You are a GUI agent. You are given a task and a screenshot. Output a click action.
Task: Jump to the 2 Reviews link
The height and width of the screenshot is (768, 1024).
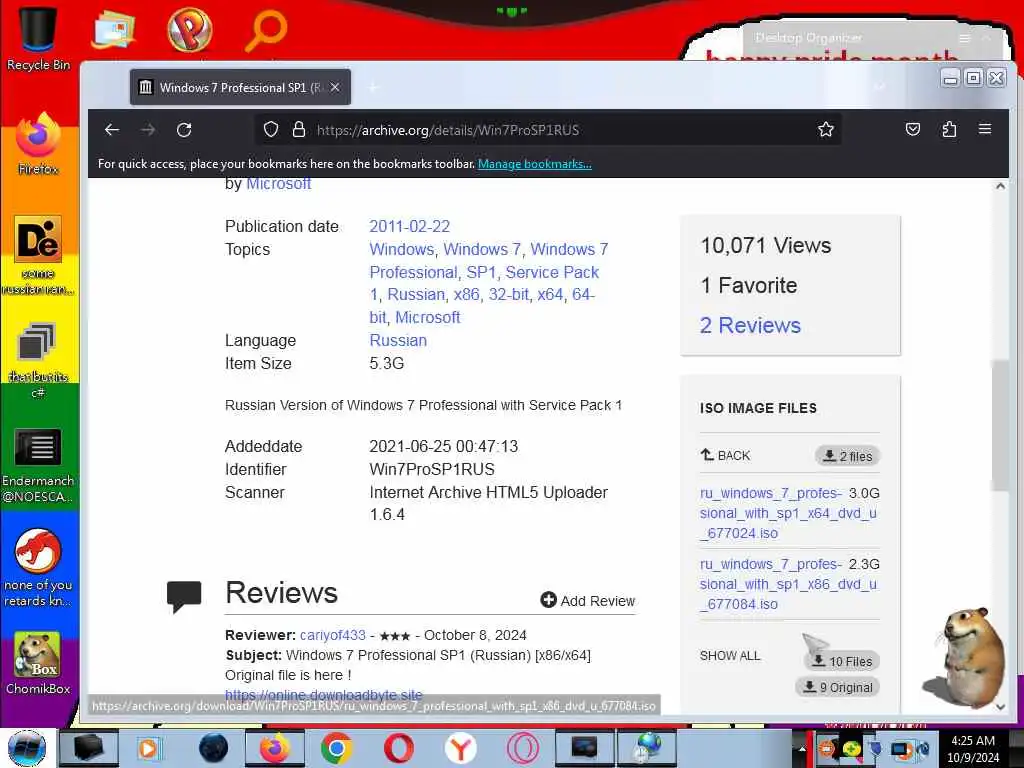(x=750, y=325)
